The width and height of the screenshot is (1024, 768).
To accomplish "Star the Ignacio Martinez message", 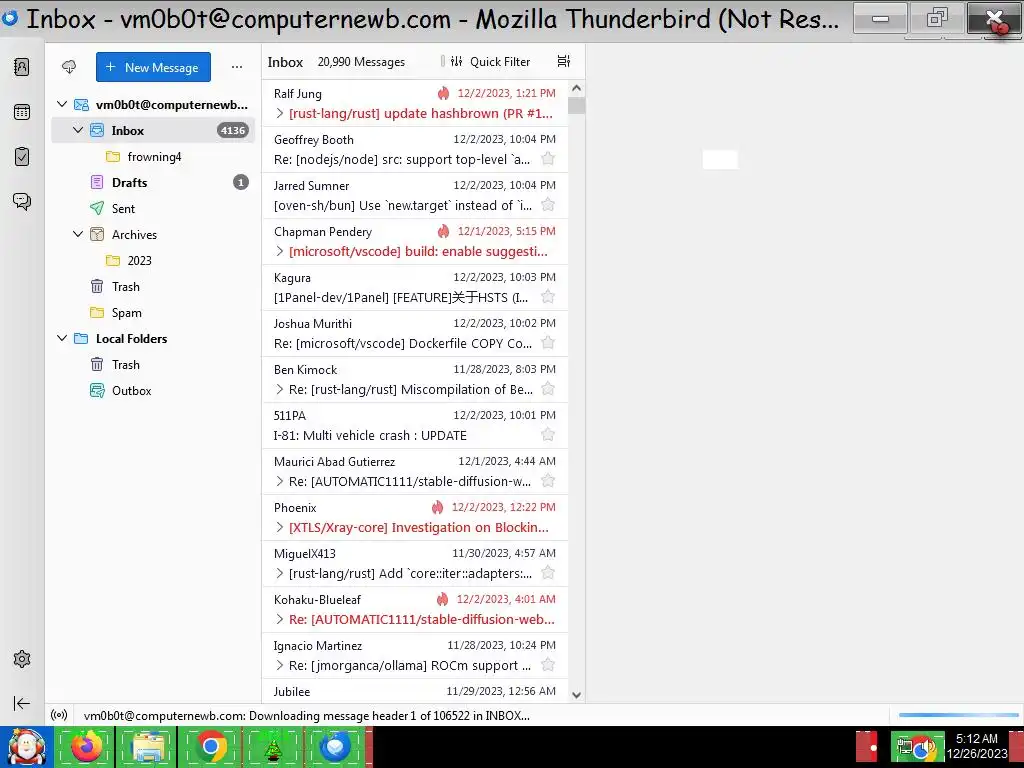I will point(549,665).
